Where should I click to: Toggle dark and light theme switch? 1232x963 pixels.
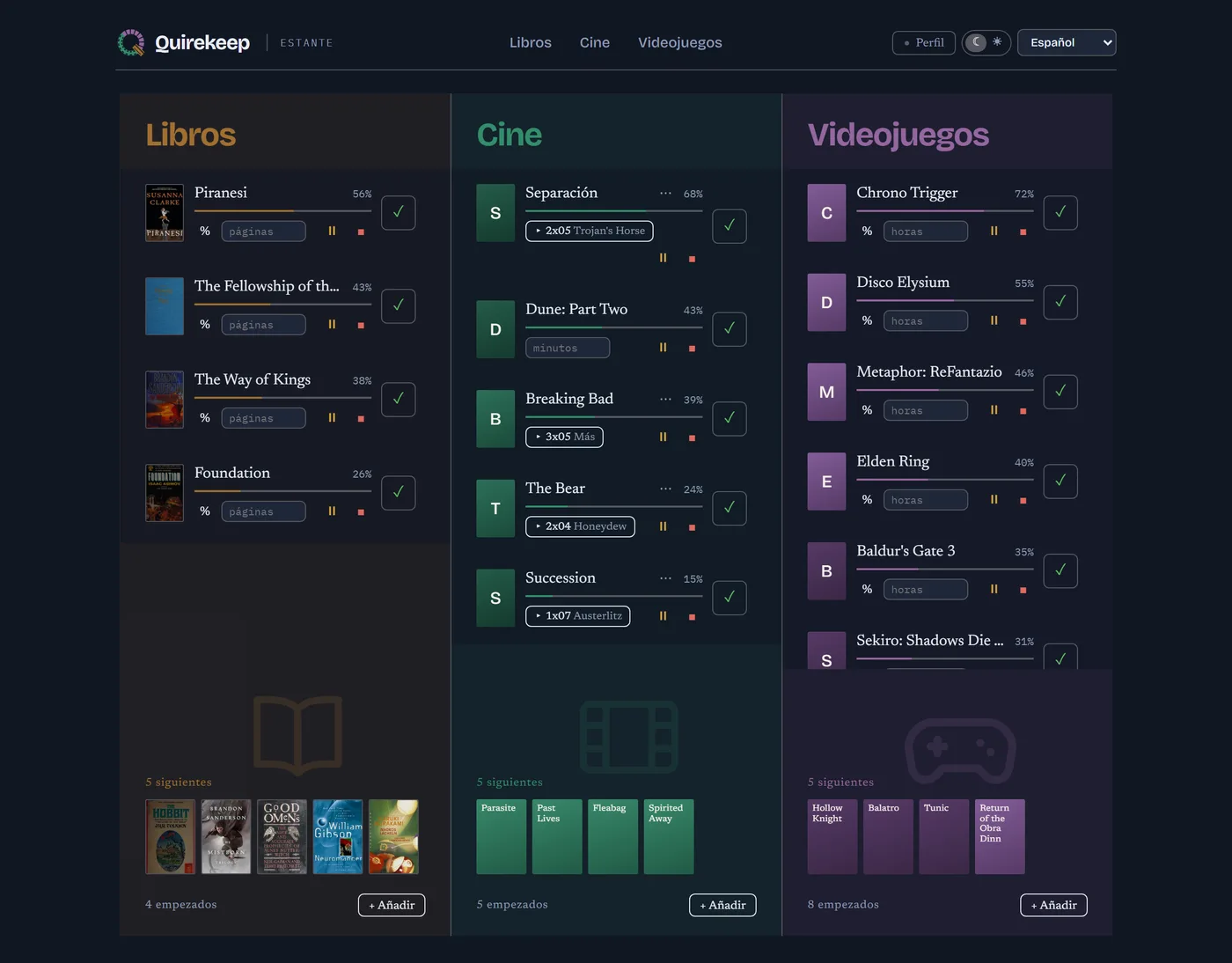[986, 42]
